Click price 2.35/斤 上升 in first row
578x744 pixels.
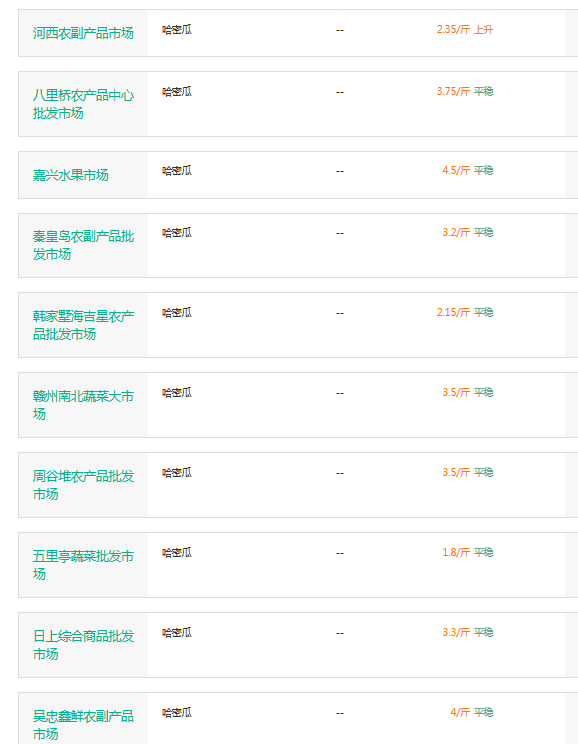pos(465,29)
